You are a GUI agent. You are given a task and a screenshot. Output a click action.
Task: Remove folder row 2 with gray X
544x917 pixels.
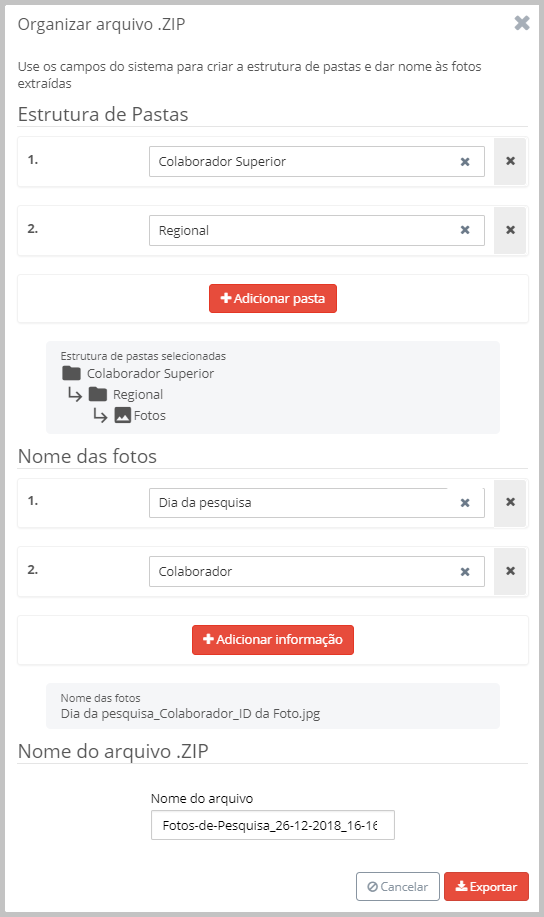(x=510, y=230)
